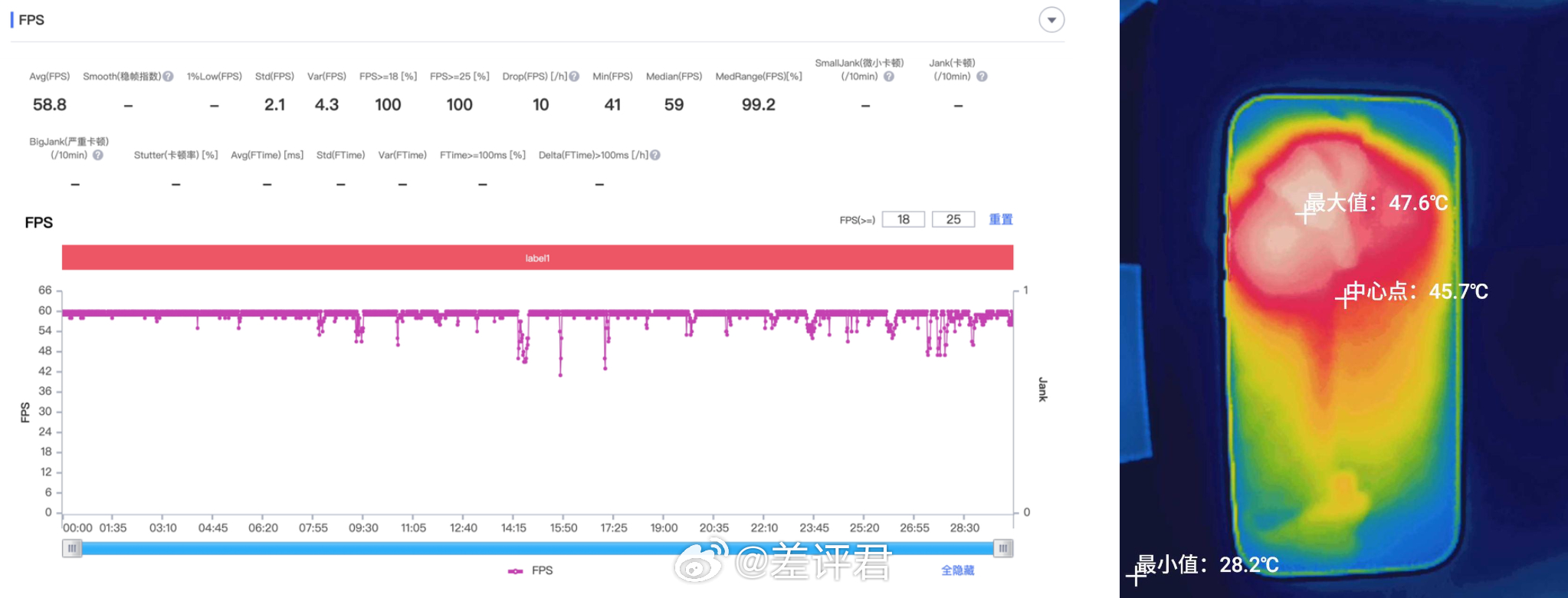Grab the right timeline range handle
Screen dimensions: 1568x598
pyautogui.click(x=1003, y=548)
